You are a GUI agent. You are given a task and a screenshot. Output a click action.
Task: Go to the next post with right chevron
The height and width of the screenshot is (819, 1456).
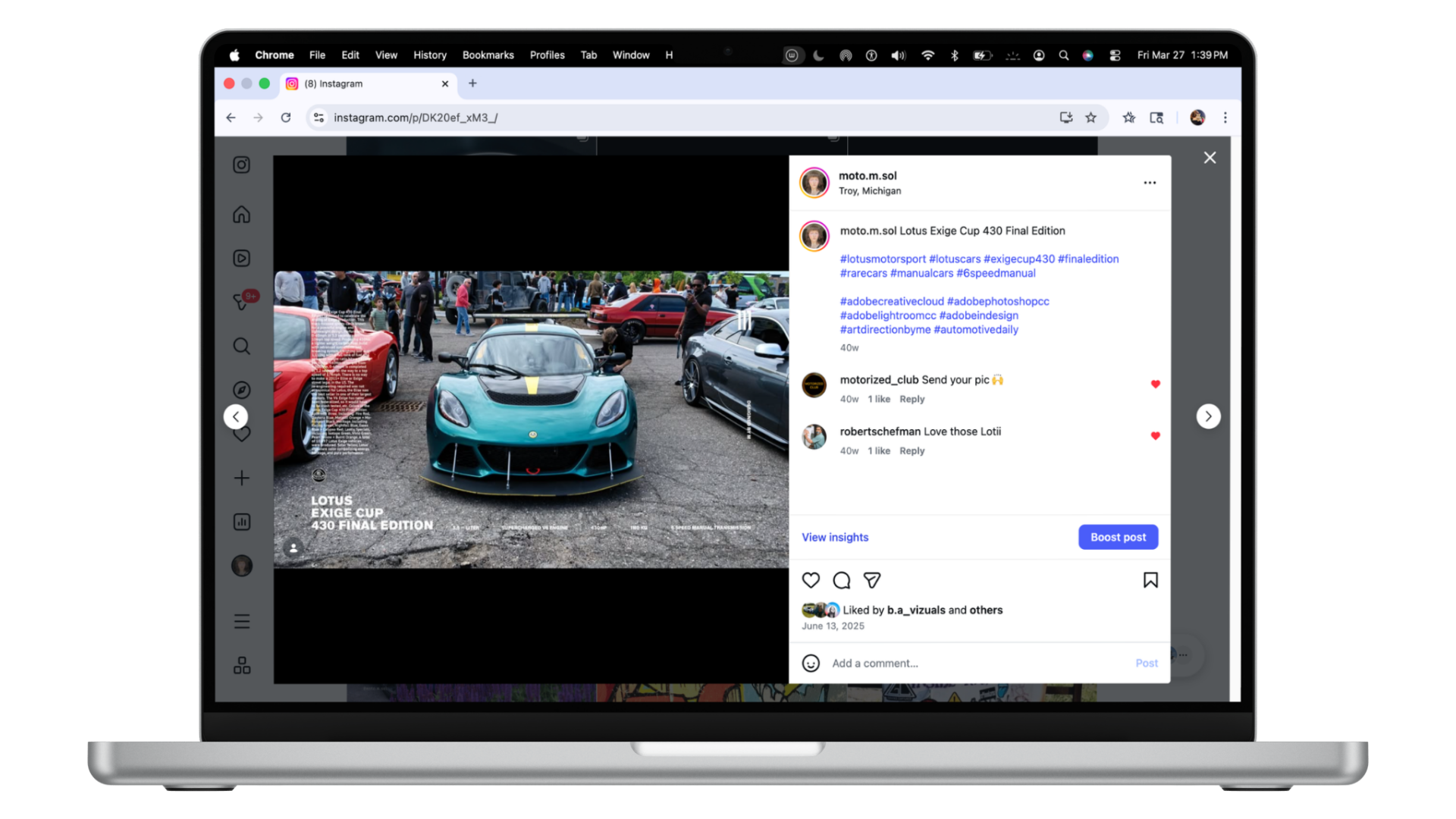coord(1208,416)
